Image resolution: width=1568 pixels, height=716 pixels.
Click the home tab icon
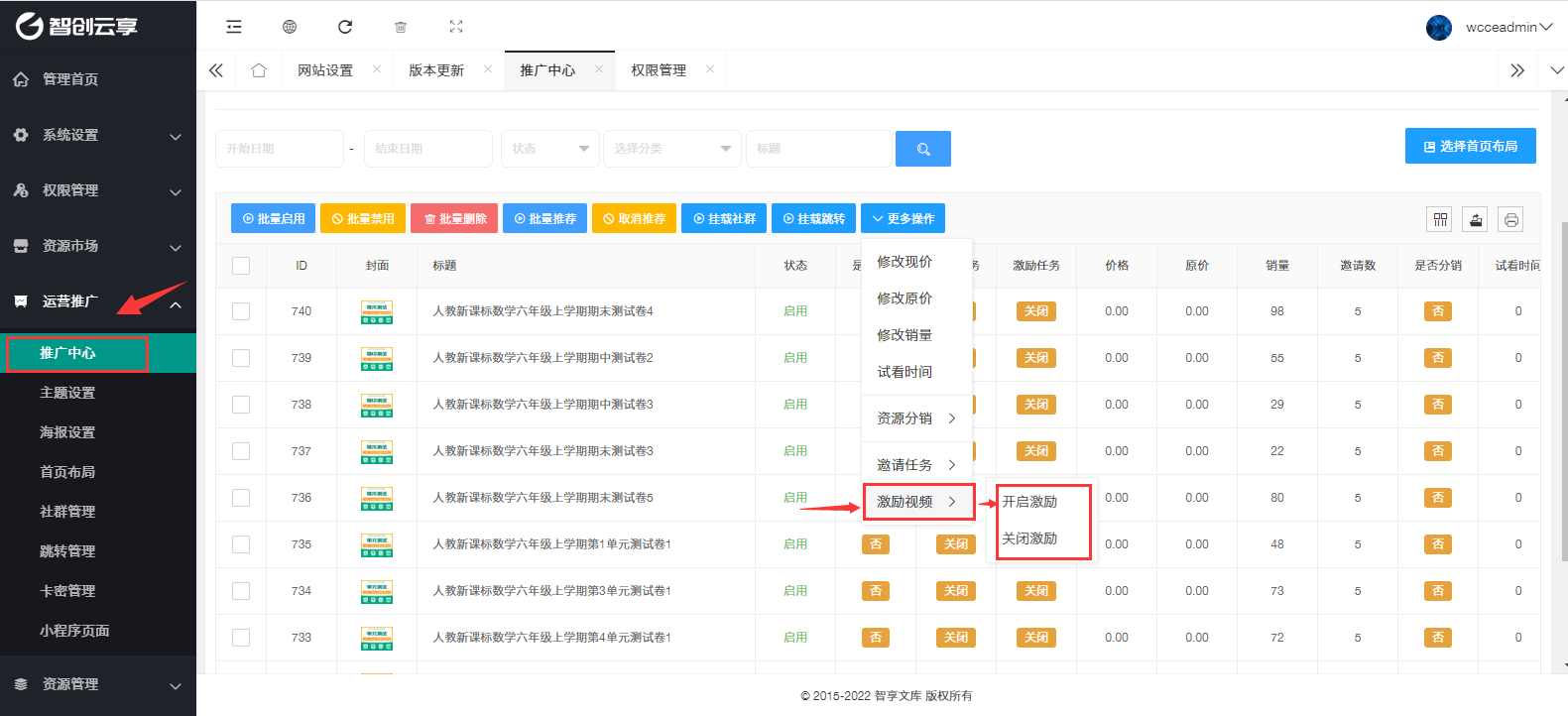pyautogui.click(x=259, y=70)
